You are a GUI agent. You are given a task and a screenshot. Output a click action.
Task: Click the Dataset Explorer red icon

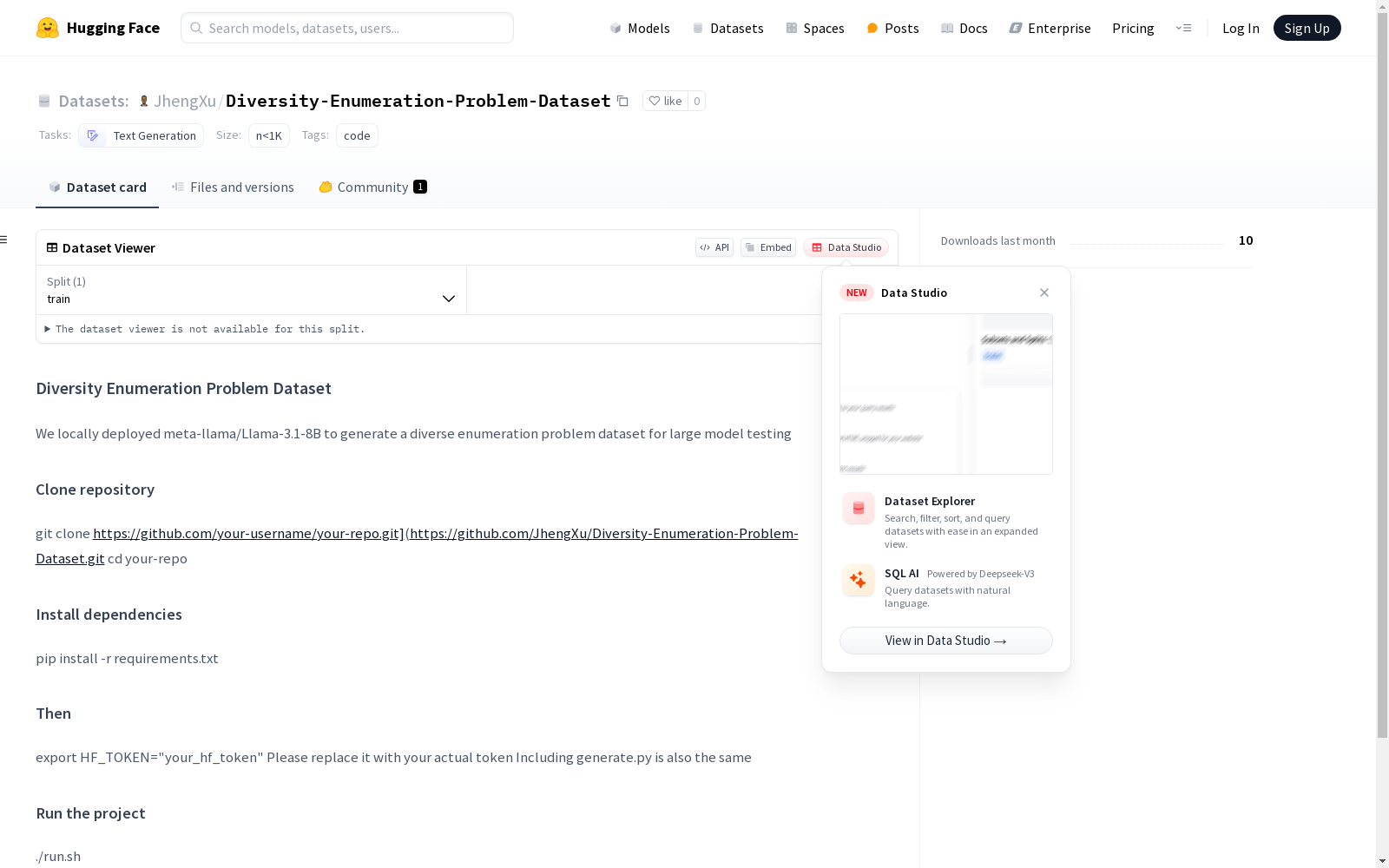[x=859, y=509]
